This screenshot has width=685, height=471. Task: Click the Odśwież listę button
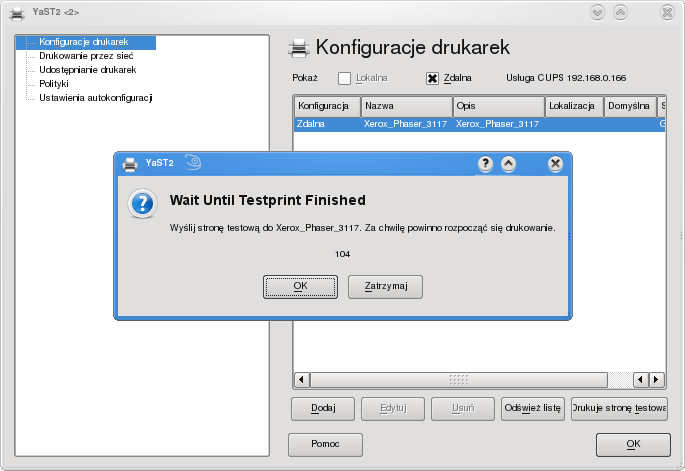point(533,408)
